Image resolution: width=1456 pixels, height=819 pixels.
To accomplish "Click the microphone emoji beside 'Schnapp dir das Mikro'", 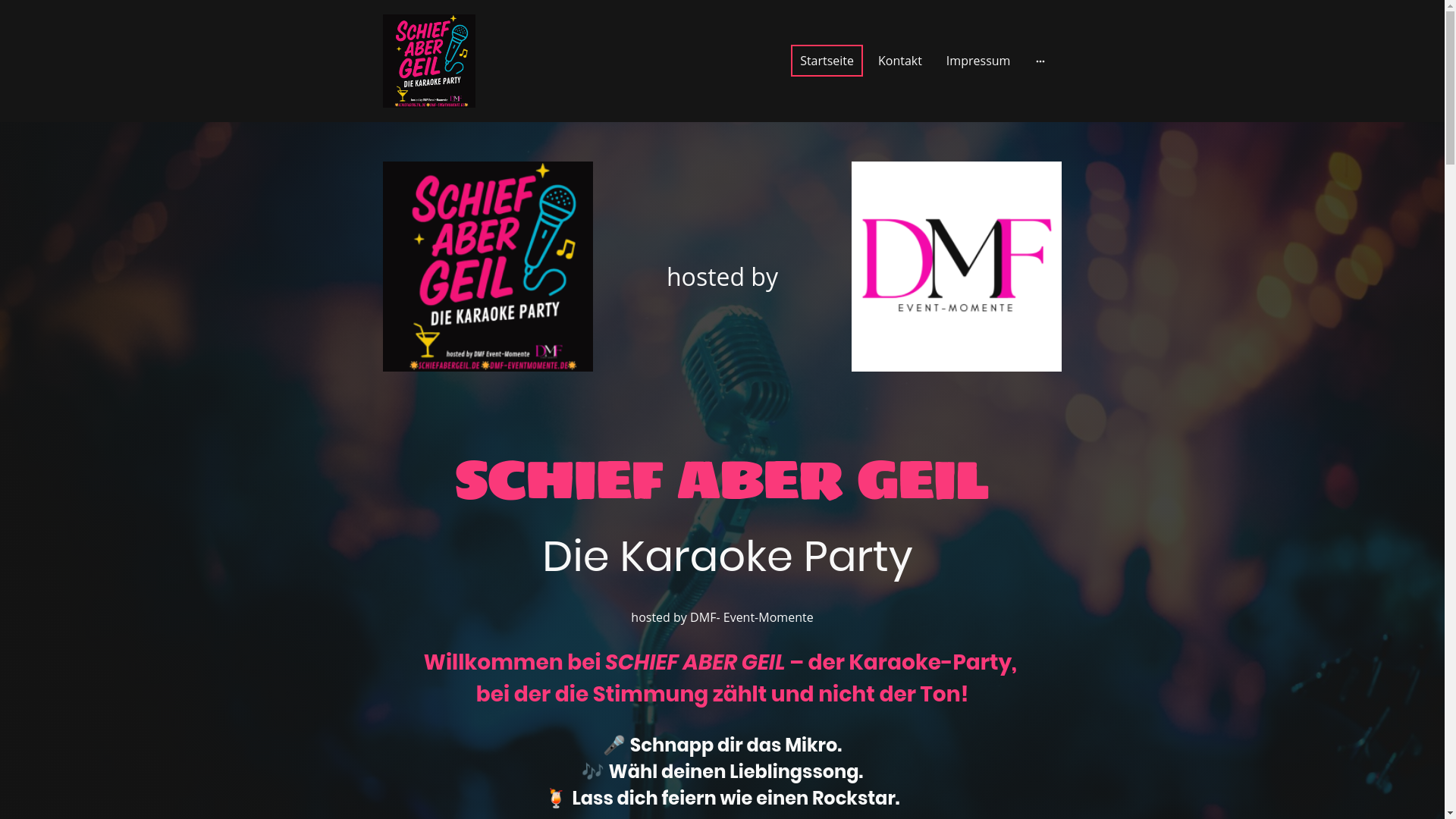I will pyautogui.click(x=613, y=745).
